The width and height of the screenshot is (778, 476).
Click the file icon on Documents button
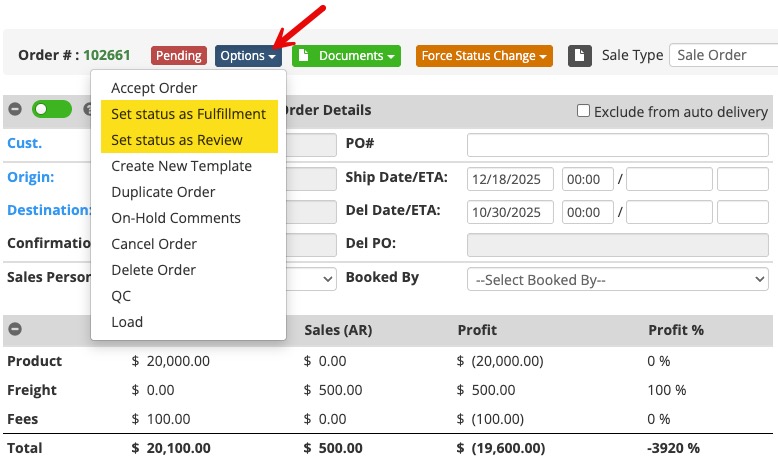tap(304, 56)
